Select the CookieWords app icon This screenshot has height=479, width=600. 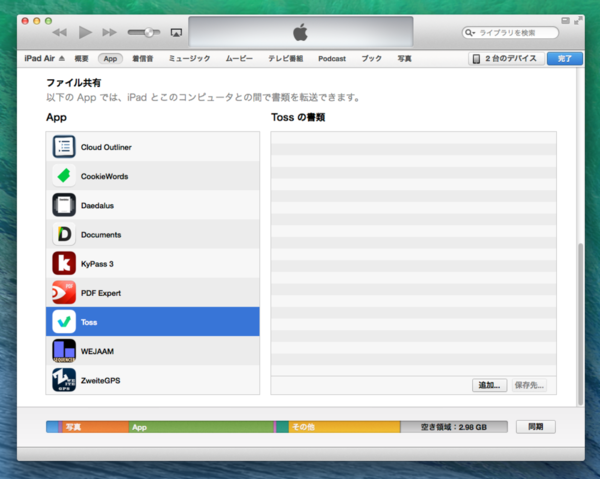point(64,176)
